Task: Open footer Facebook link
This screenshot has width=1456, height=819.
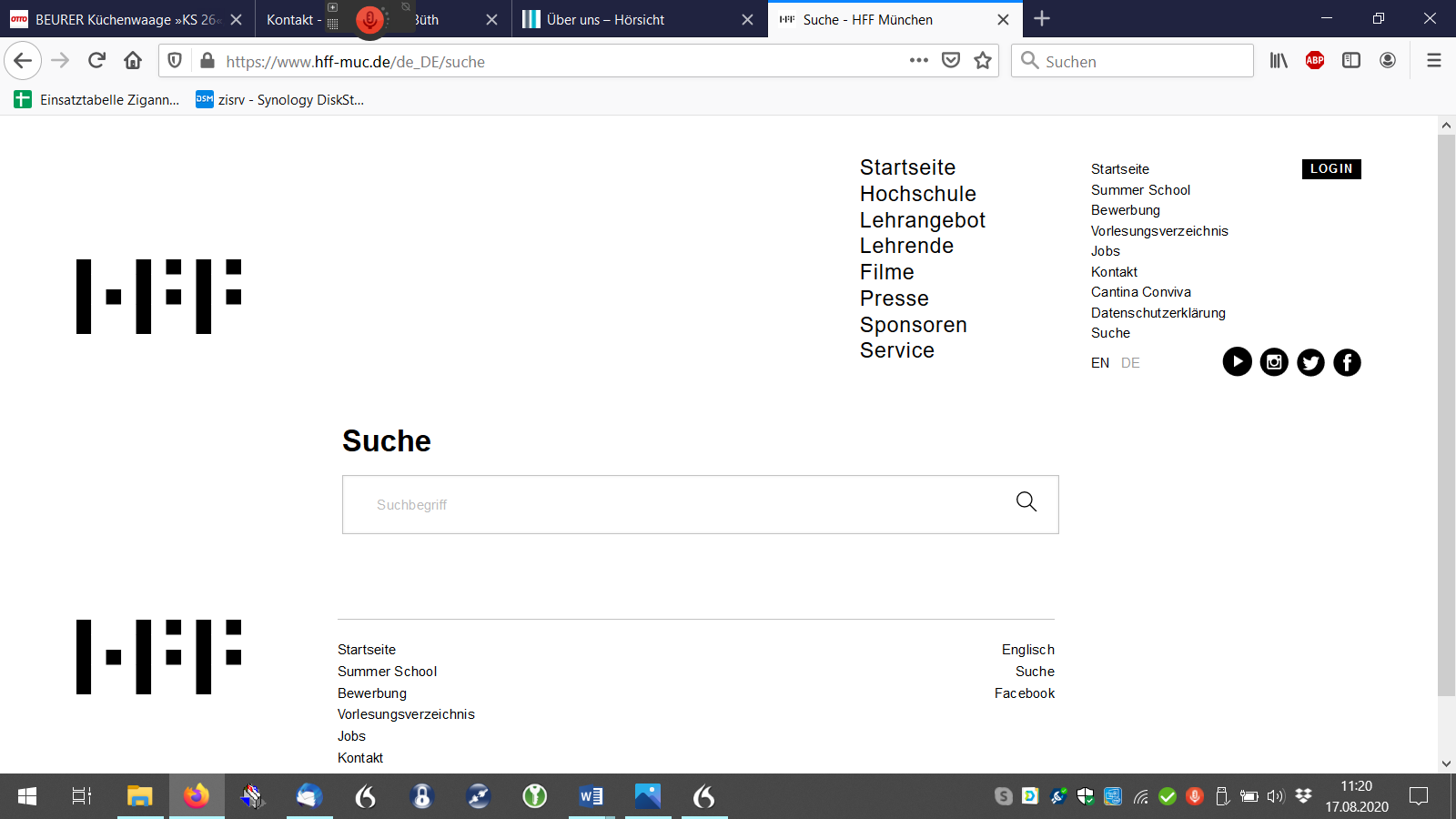Action: coord(1024,693)
